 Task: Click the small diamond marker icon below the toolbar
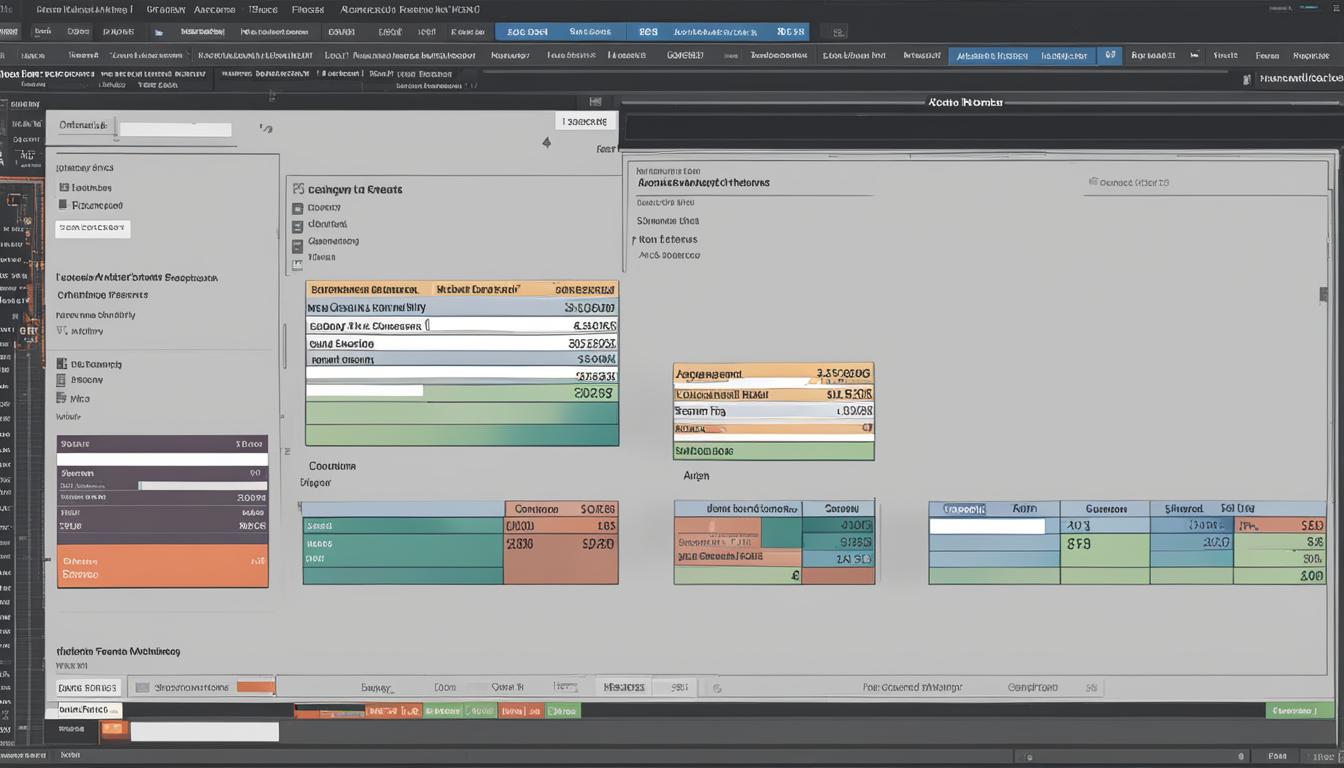(546, 143)
